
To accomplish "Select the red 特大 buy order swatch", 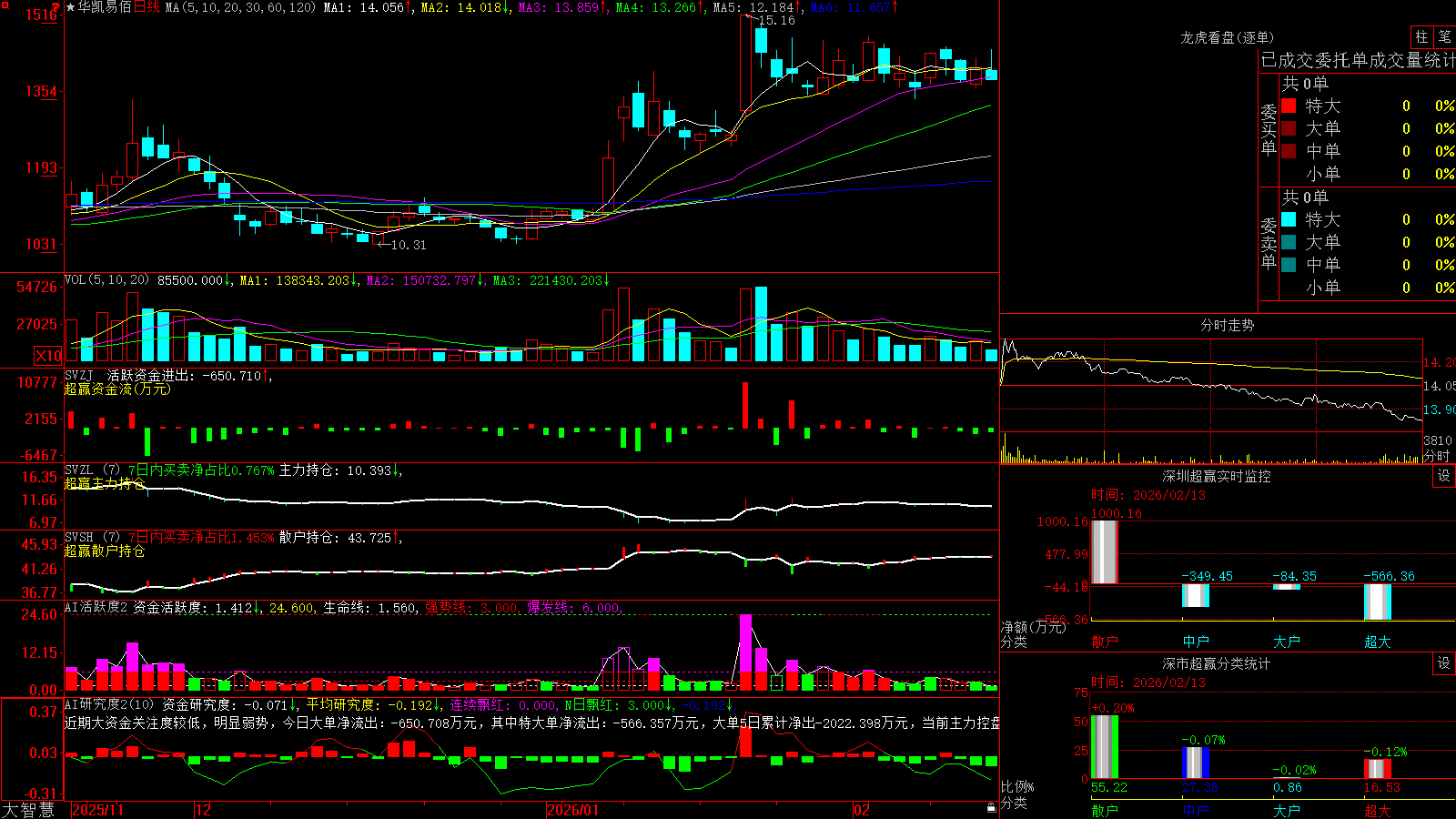I will coord(1289,106).
